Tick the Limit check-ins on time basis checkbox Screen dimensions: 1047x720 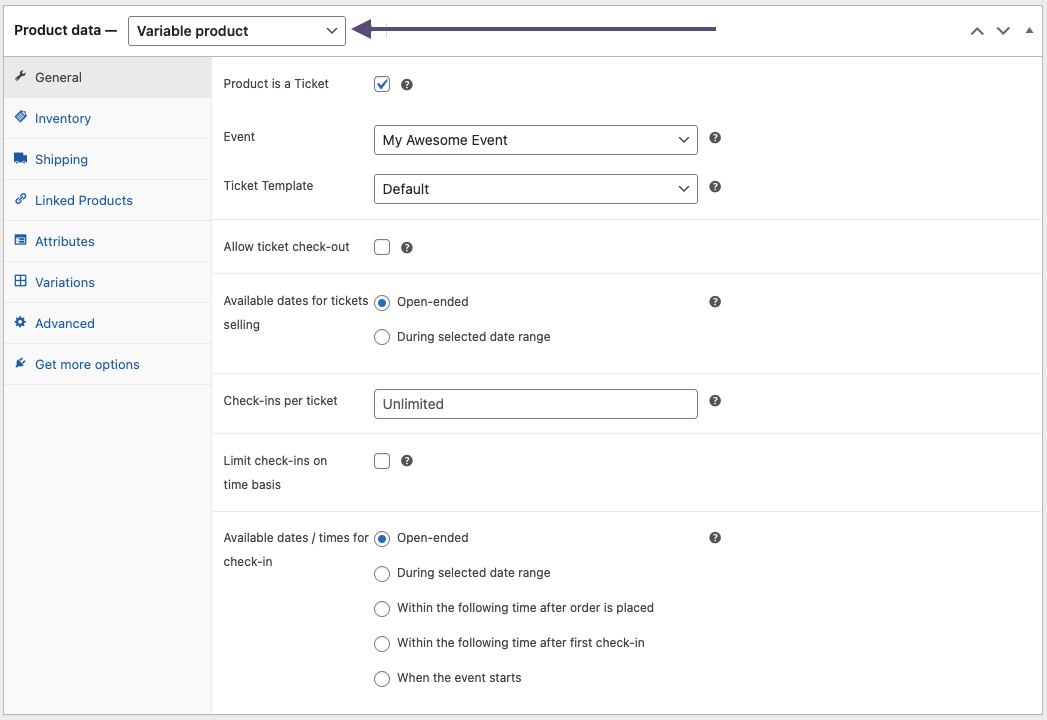click(382, 461)
